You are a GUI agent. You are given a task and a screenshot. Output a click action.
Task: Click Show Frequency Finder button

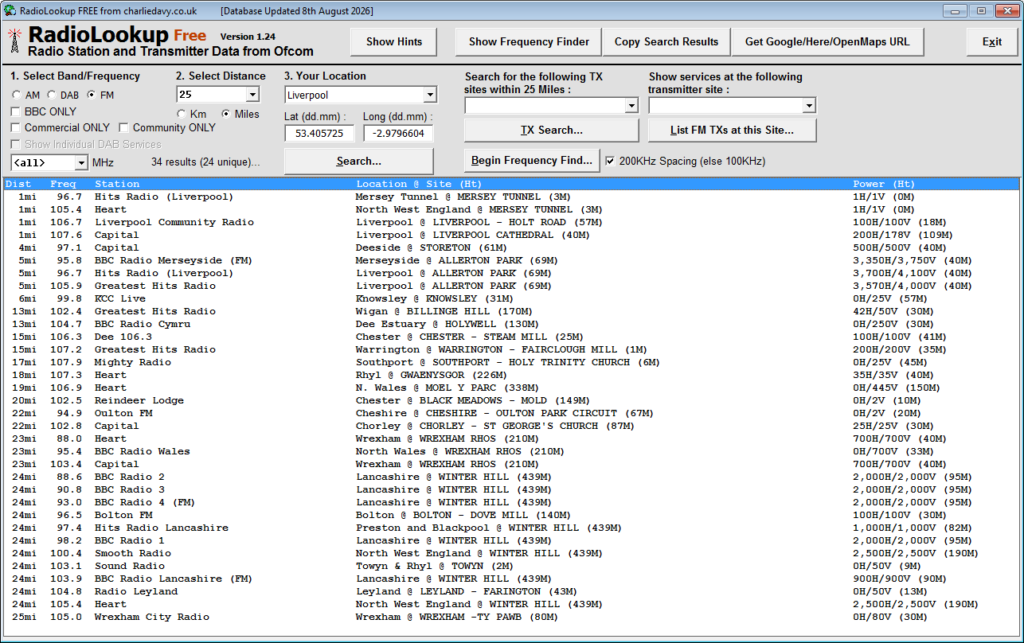click(528, 42)
